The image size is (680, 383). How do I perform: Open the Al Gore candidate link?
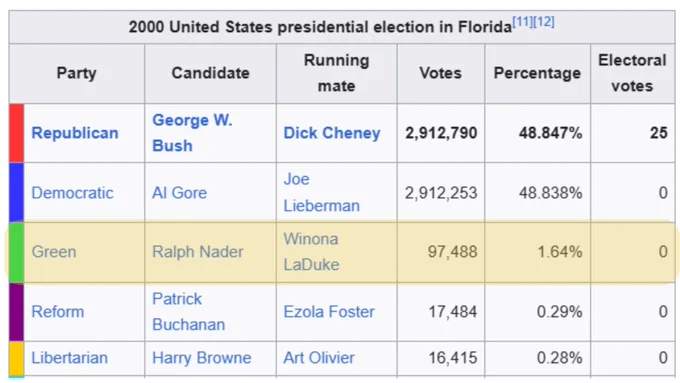[x=180, y=193]
